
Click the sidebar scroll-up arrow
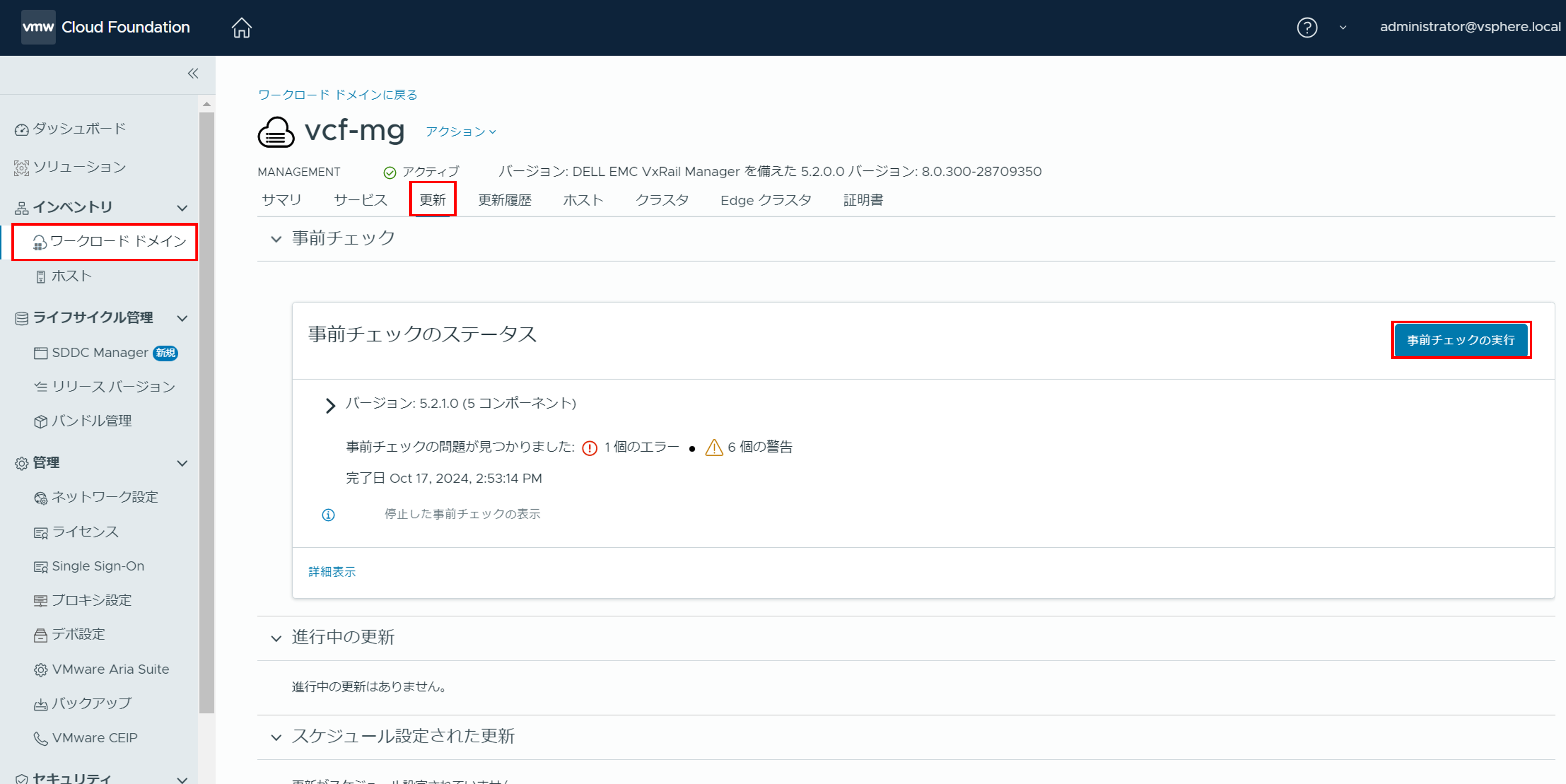tap(207, 104)
